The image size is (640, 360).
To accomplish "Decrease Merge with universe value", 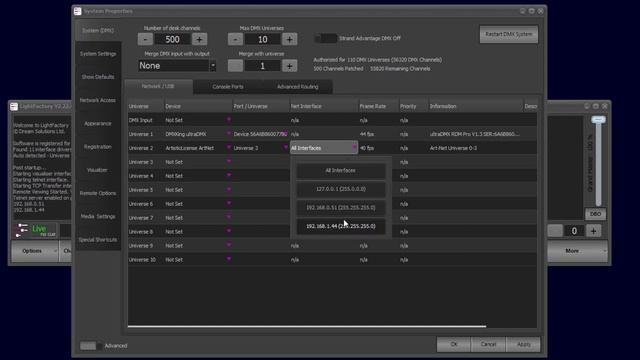I will click(x=235, y=66).
